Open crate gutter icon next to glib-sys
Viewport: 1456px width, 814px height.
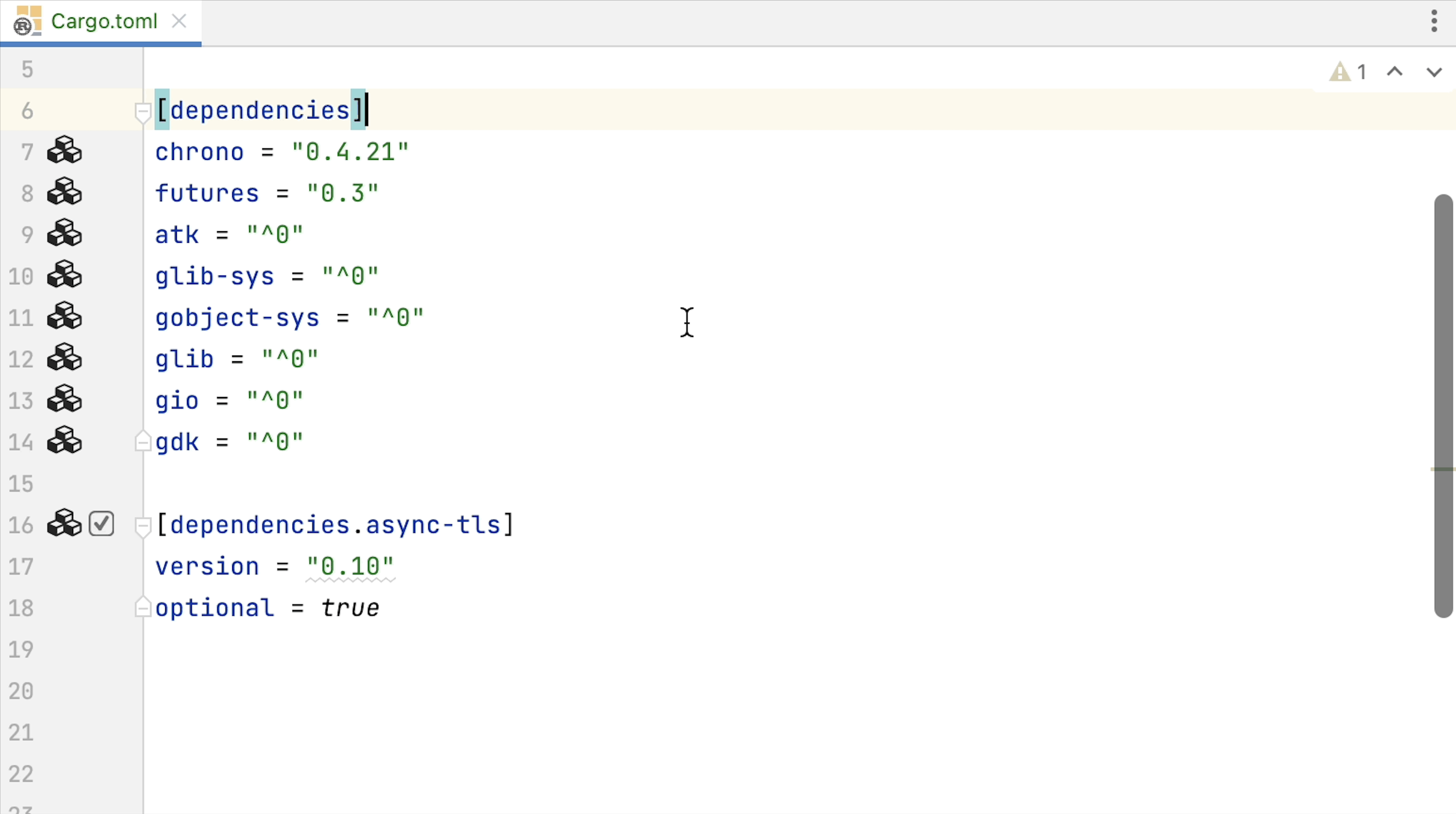click(65, 276)
